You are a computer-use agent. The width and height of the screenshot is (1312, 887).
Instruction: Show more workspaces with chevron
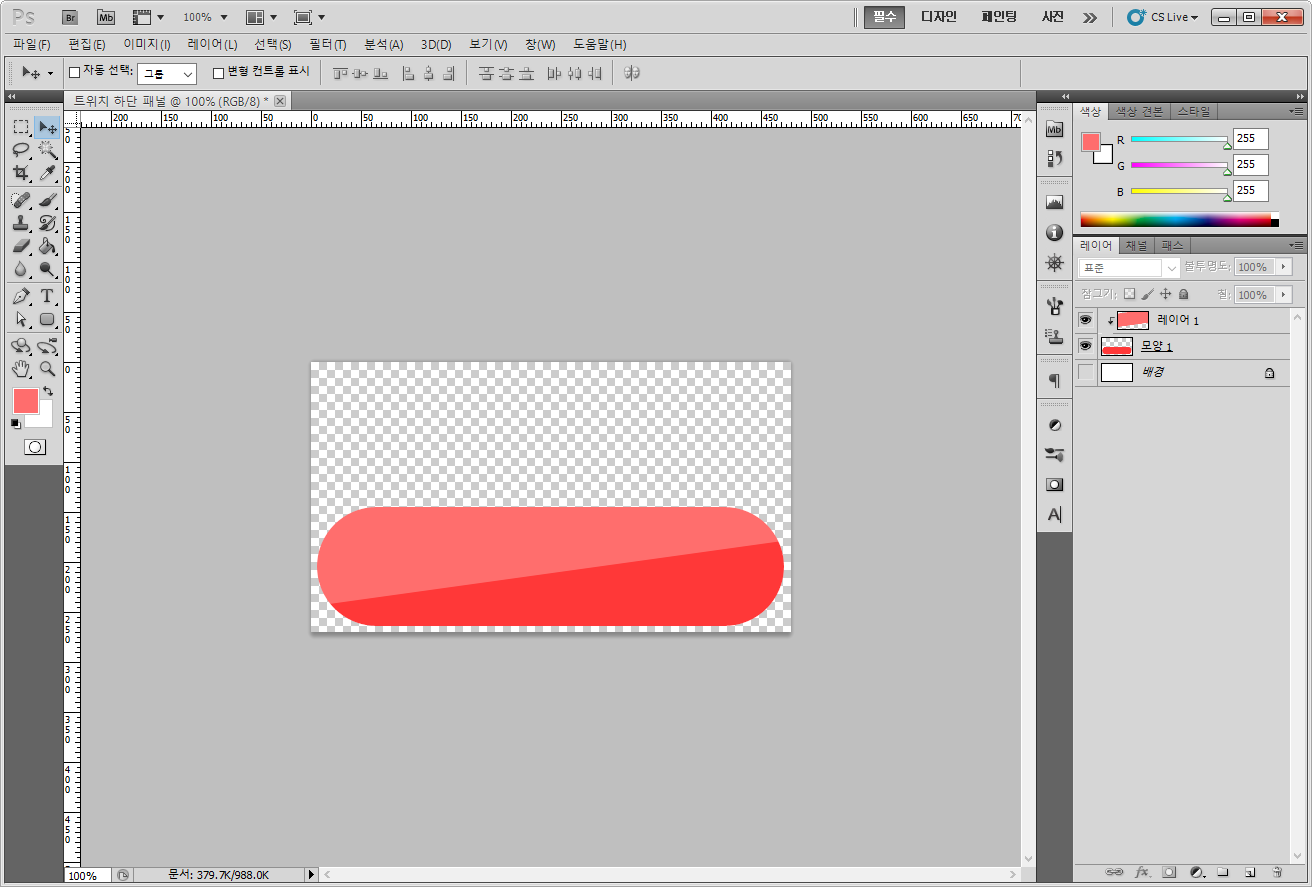[x=1090, y=17]
